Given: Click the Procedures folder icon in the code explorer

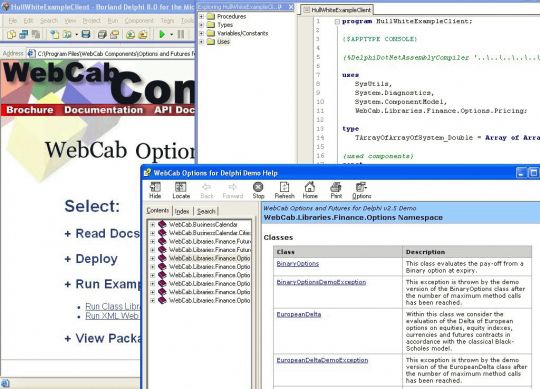Looking at the screenshot, I should (211, 16).
